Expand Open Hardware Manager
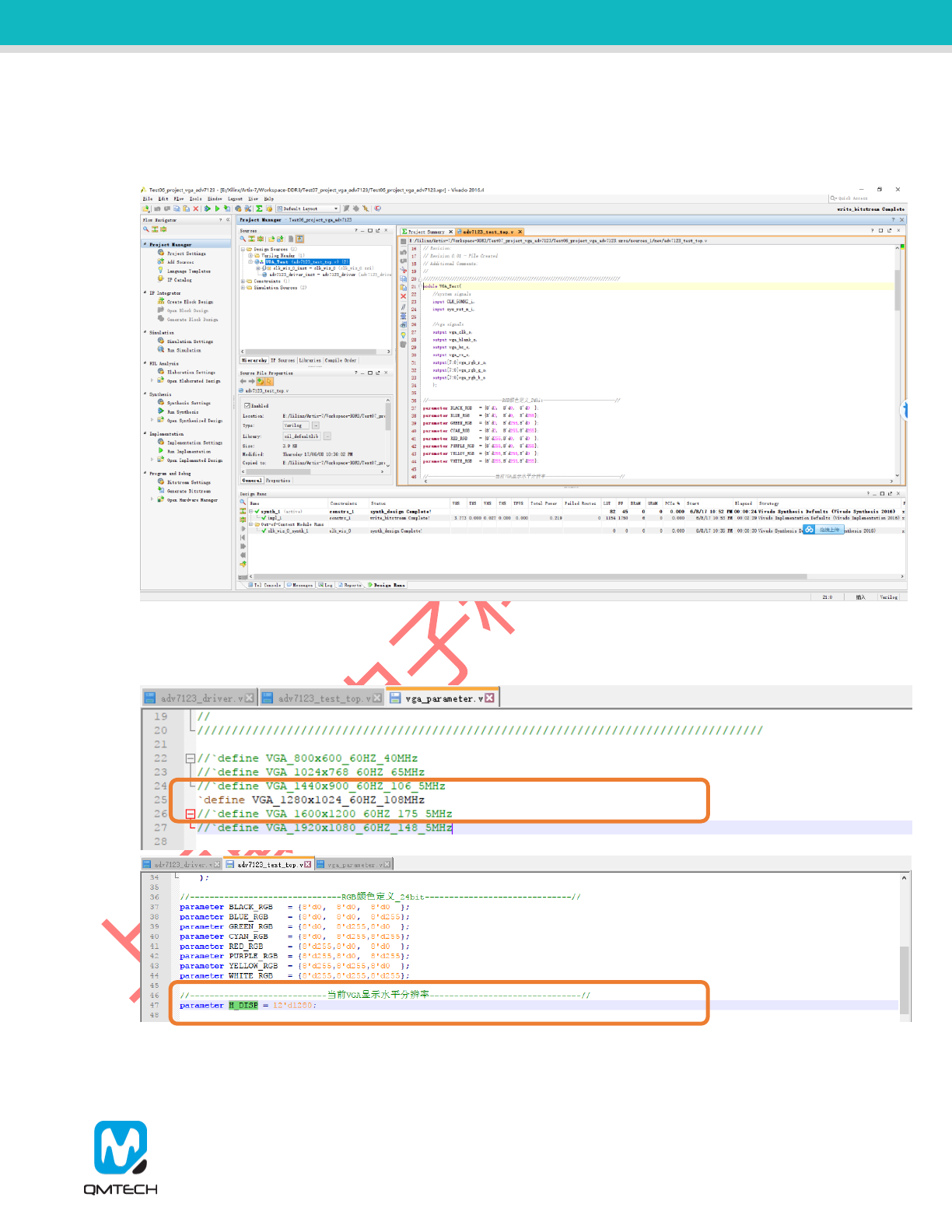The width and height of the screenshot is (952, 1232). (x=152, y=500)
